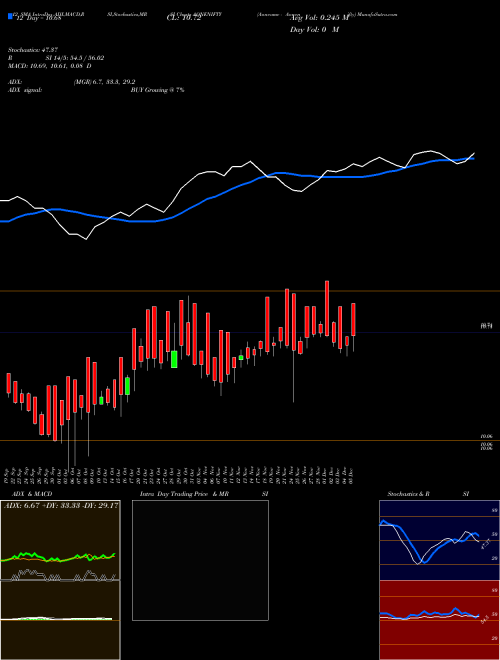Click the blue Stochastics chart panel
This screenshot has width=500, height=660.
point(439,540)
